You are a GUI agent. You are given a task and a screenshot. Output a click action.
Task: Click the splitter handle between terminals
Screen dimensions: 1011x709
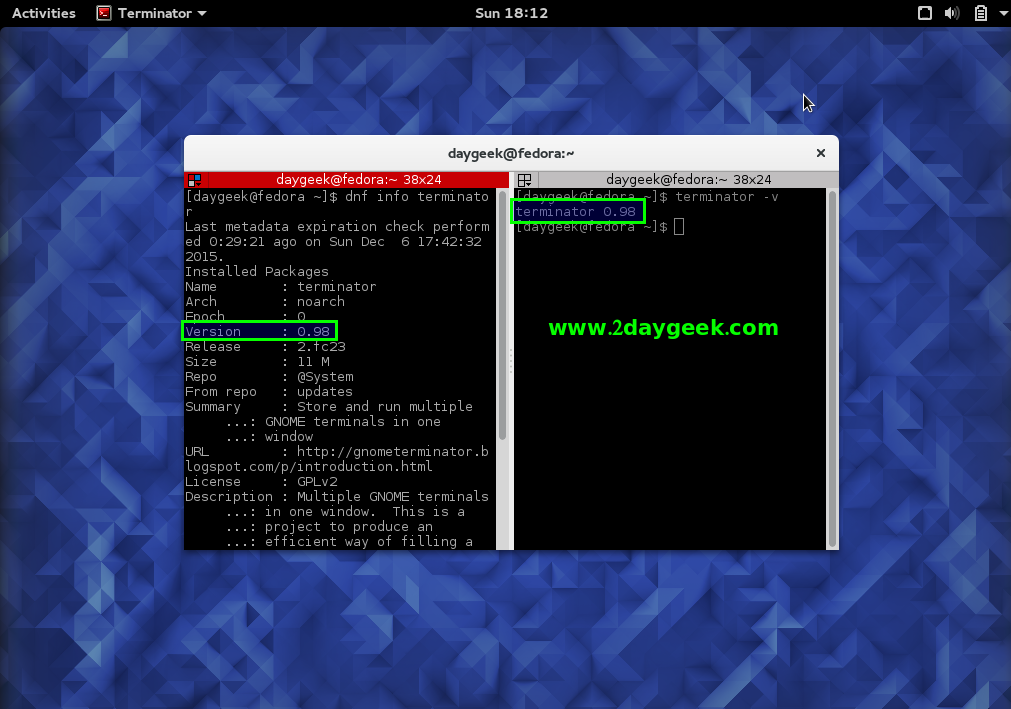511,360
